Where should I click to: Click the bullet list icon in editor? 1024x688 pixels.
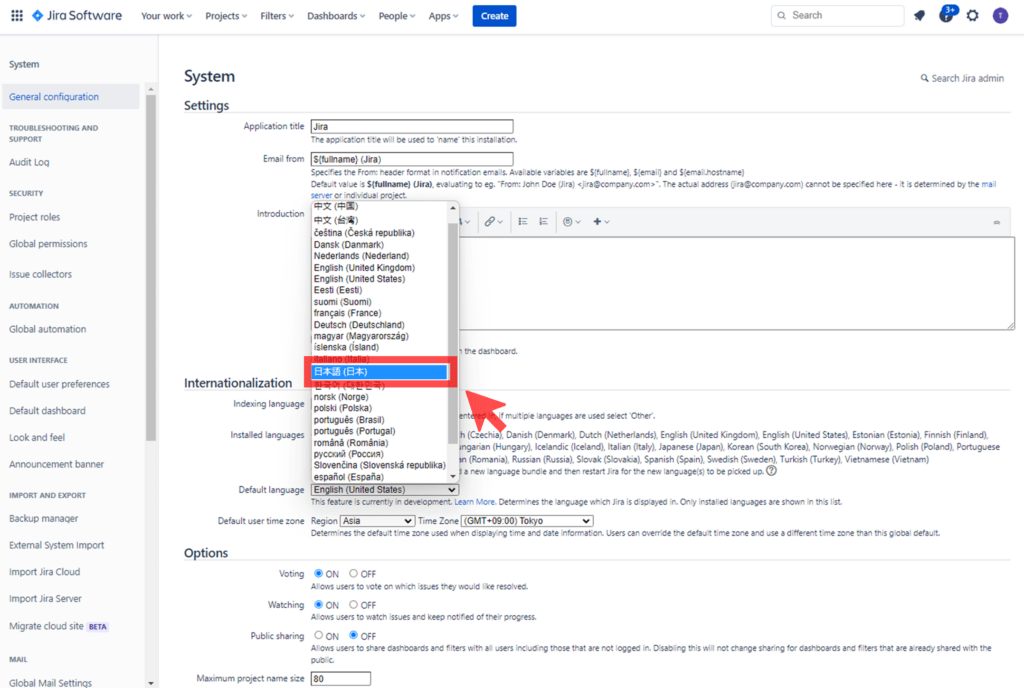[523, 221]
